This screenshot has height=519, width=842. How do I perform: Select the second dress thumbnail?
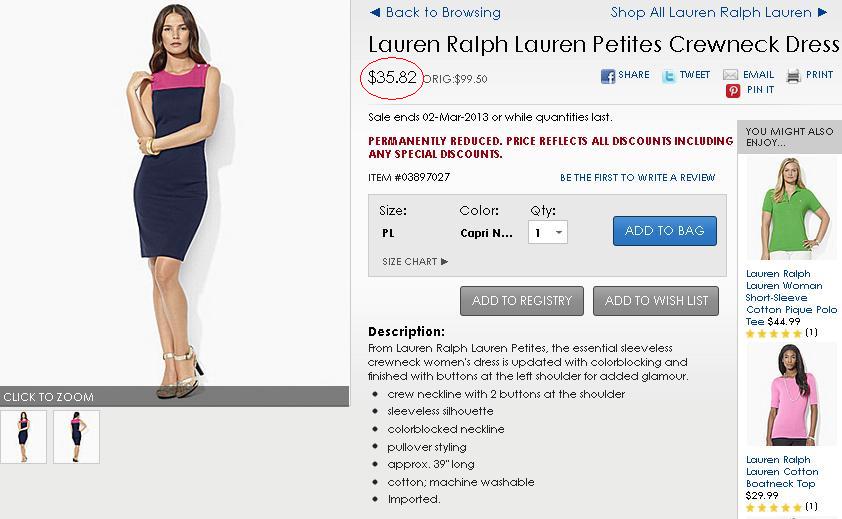point(76,436)
